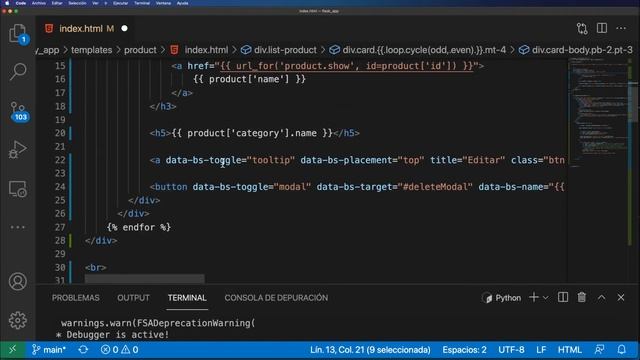640x360 pixels.
Task: Click the HTML5 file icon on the tab
Action: 49,29
